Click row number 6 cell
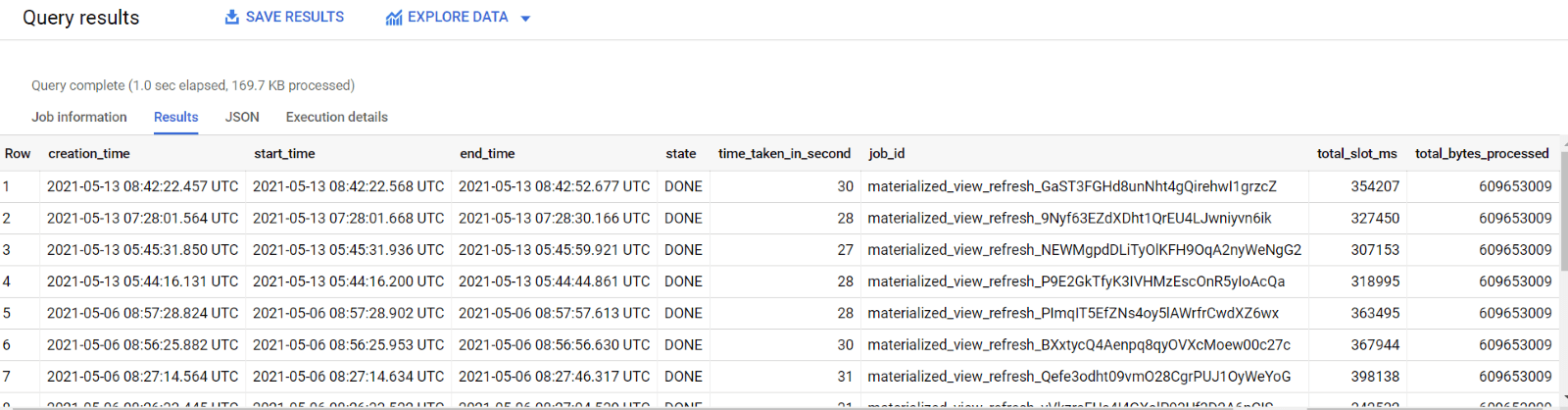1568x410 pixels. [x=6, y=345]
